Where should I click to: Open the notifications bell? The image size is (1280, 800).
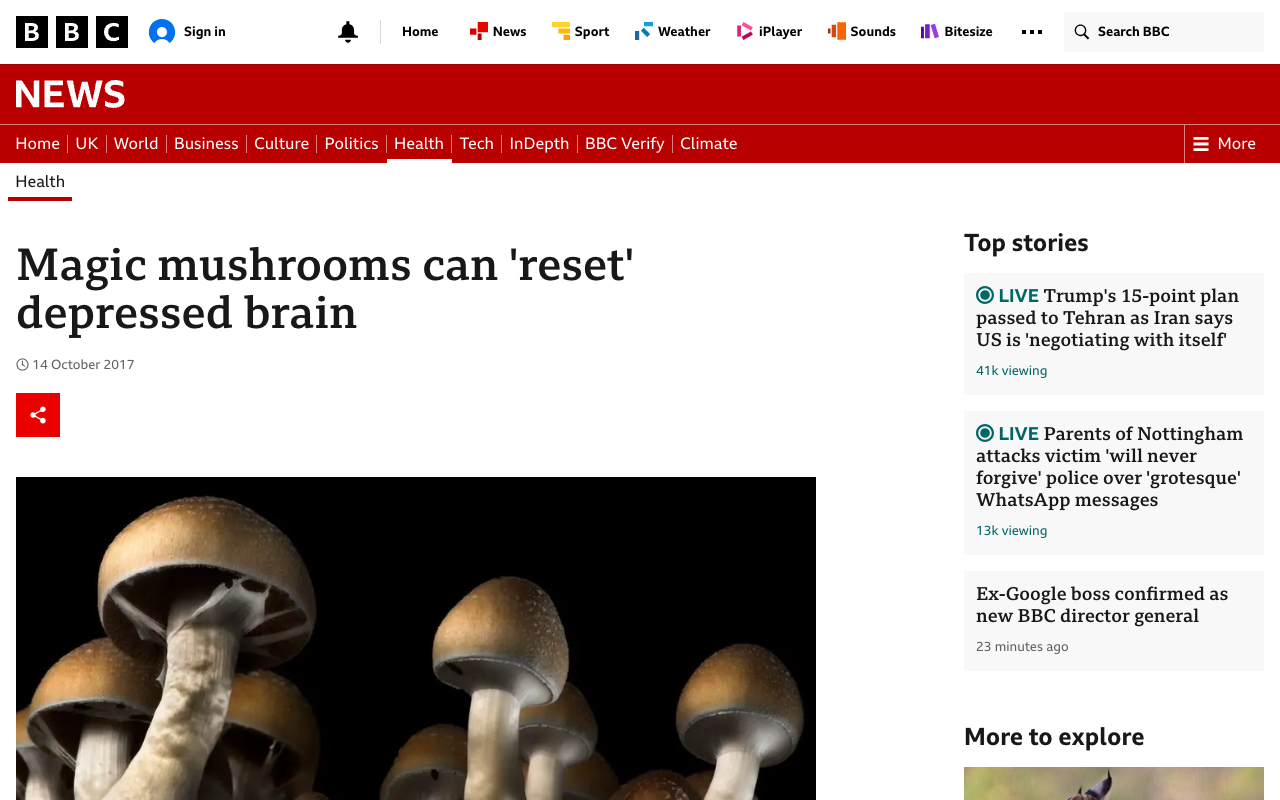pos(348,32)
